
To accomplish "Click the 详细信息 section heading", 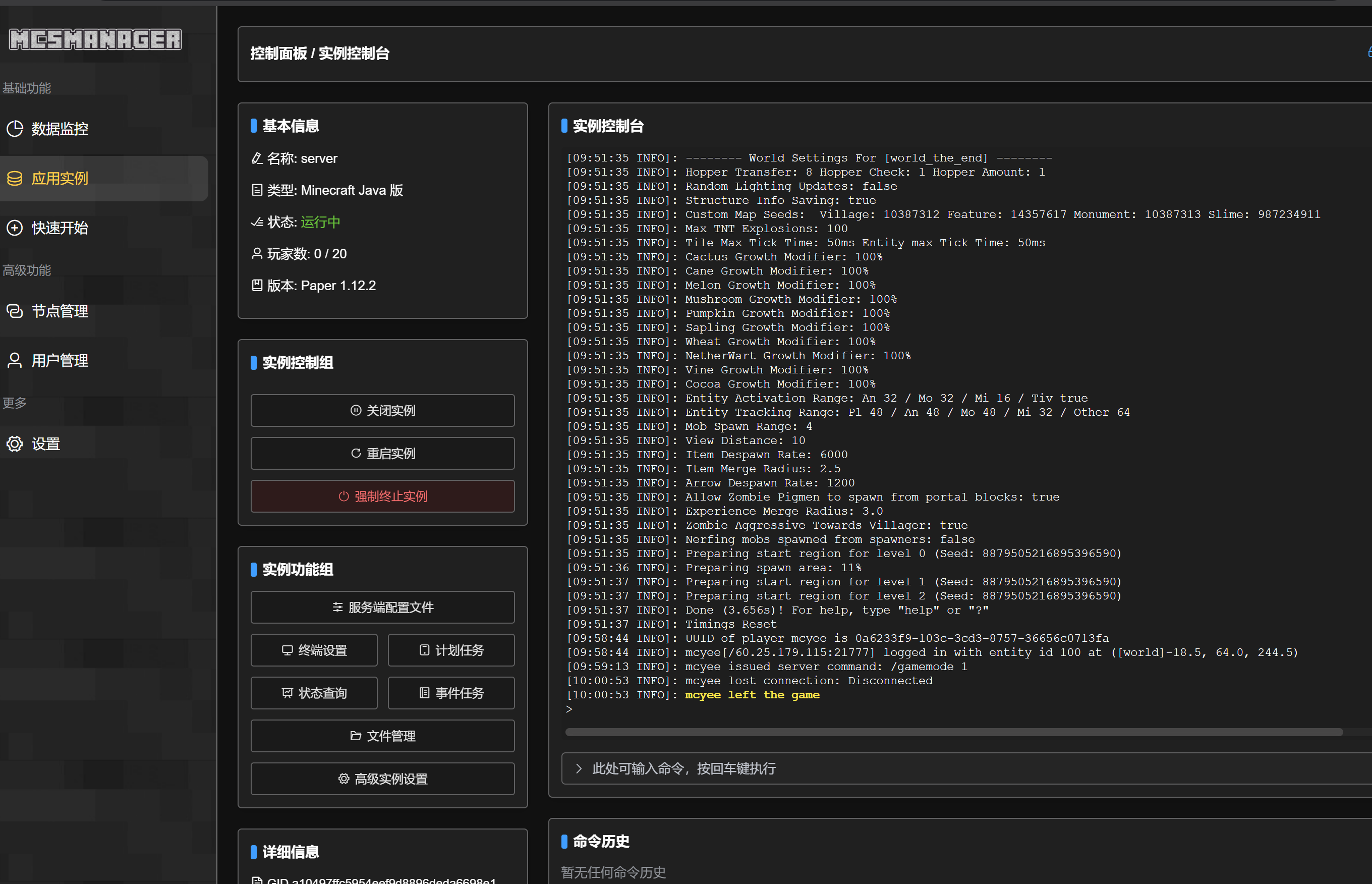I will point(291,852).
